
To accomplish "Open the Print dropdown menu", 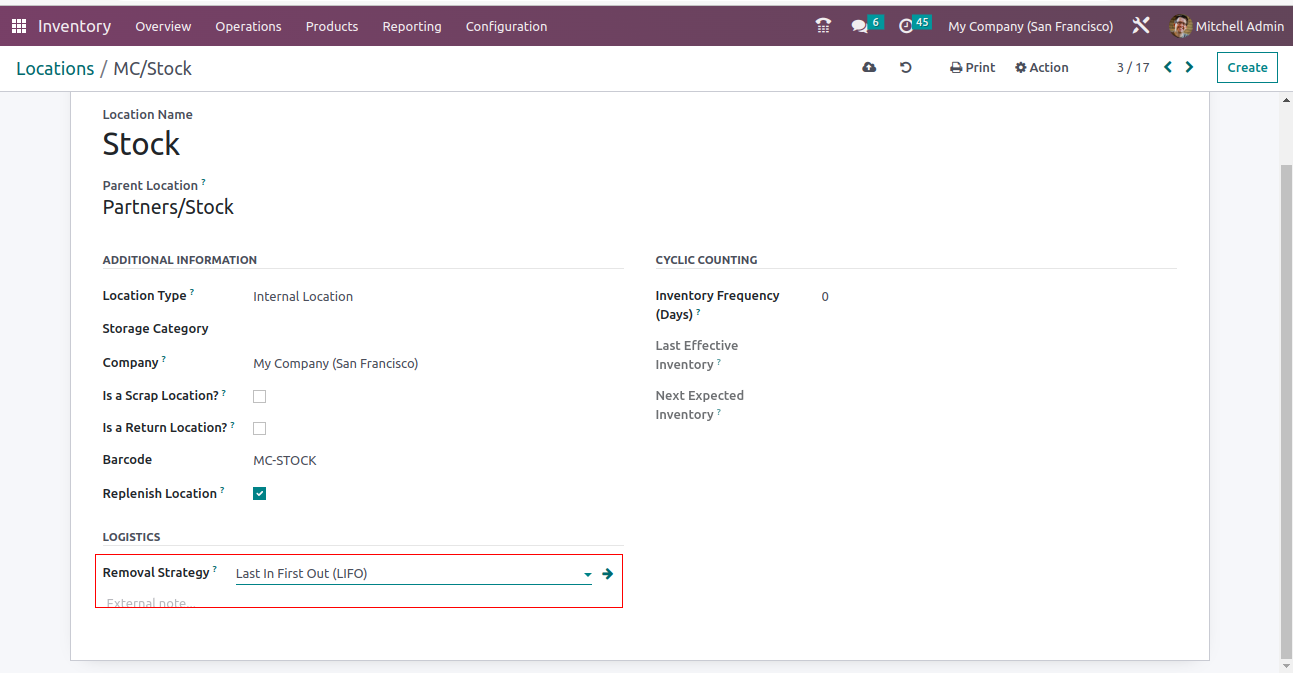I will 972,68.
